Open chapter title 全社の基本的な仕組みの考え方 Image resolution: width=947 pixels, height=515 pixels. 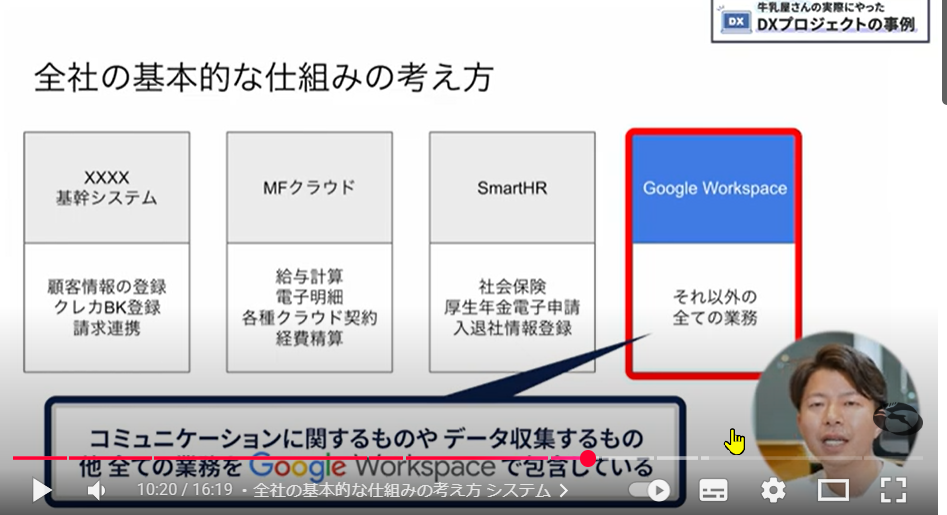(x=400, y=491)
